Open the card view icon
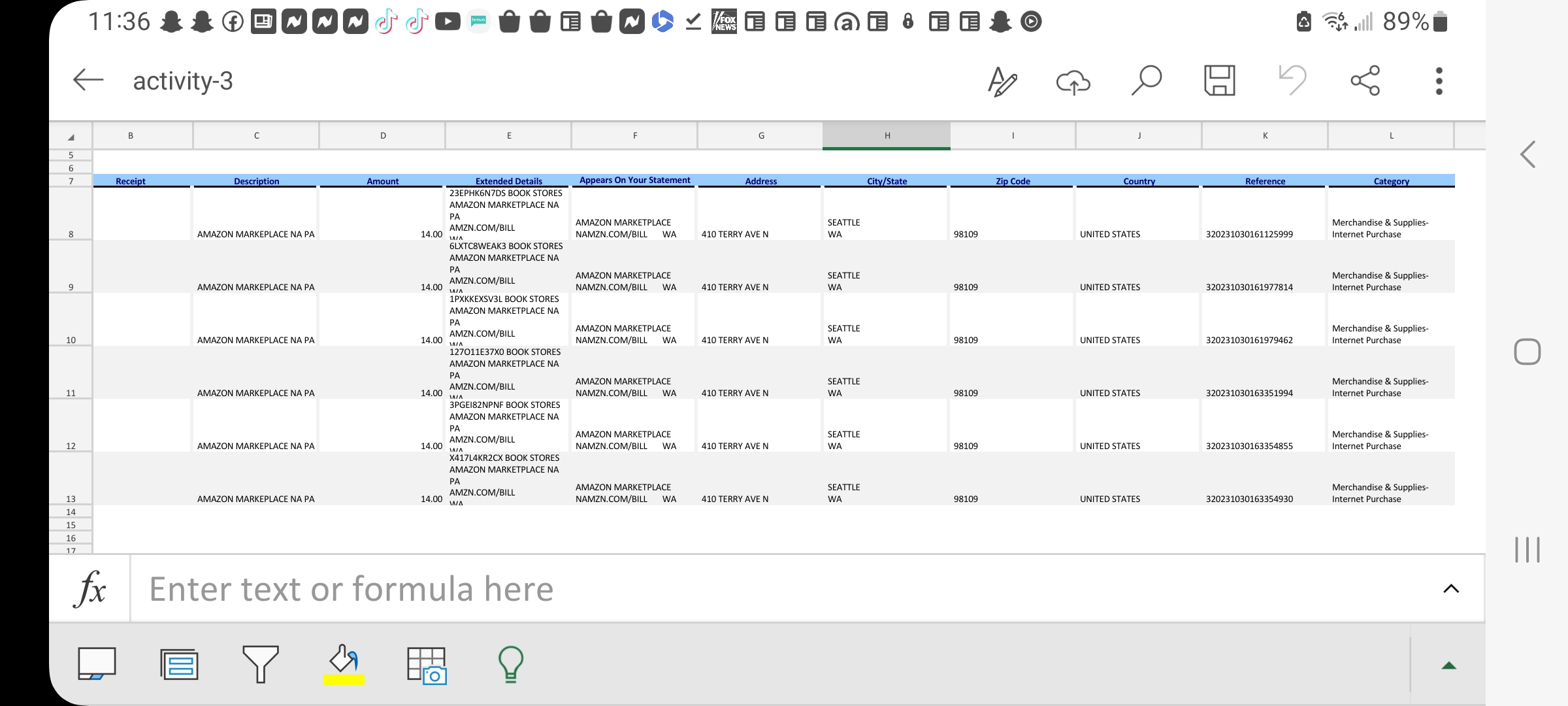Viewport: 1568px width, 706px height. coord(179,664)
